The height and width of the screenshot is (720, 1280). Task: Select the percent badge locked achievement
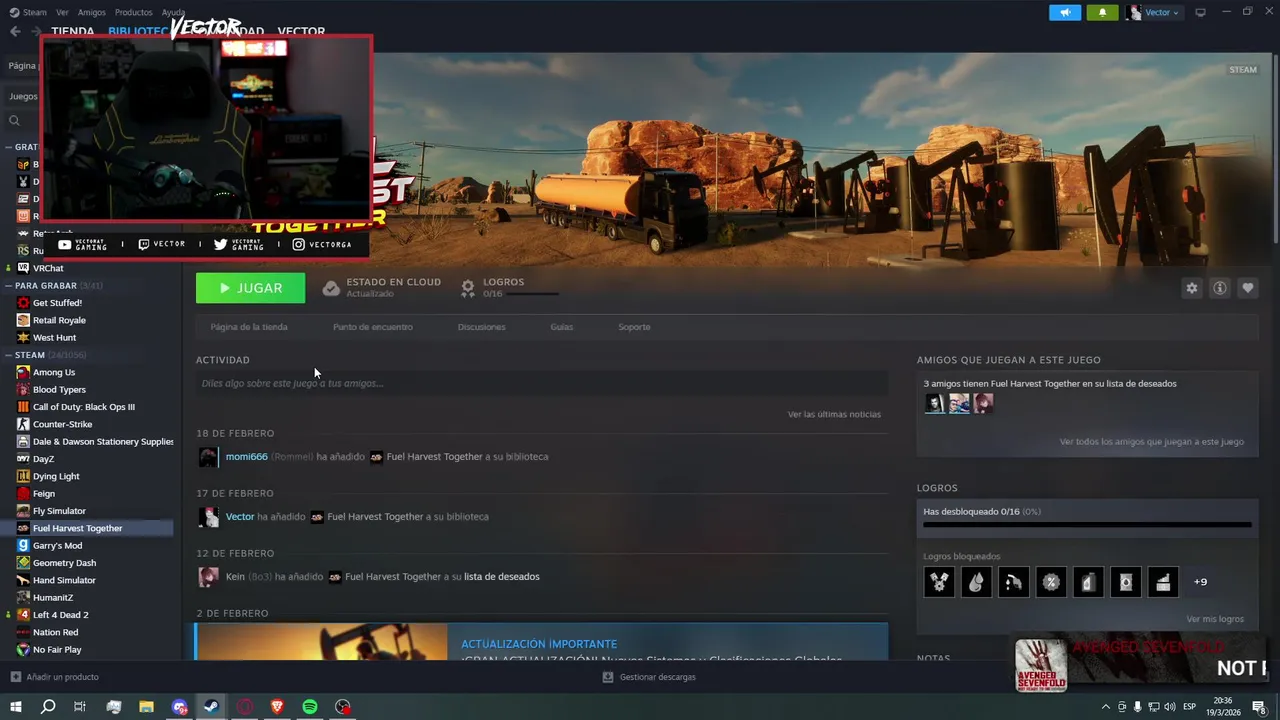1051,582
